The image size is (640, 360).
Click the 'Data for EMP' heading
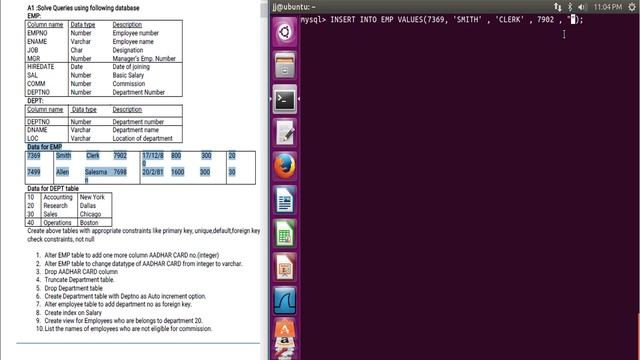coord(44,147)
